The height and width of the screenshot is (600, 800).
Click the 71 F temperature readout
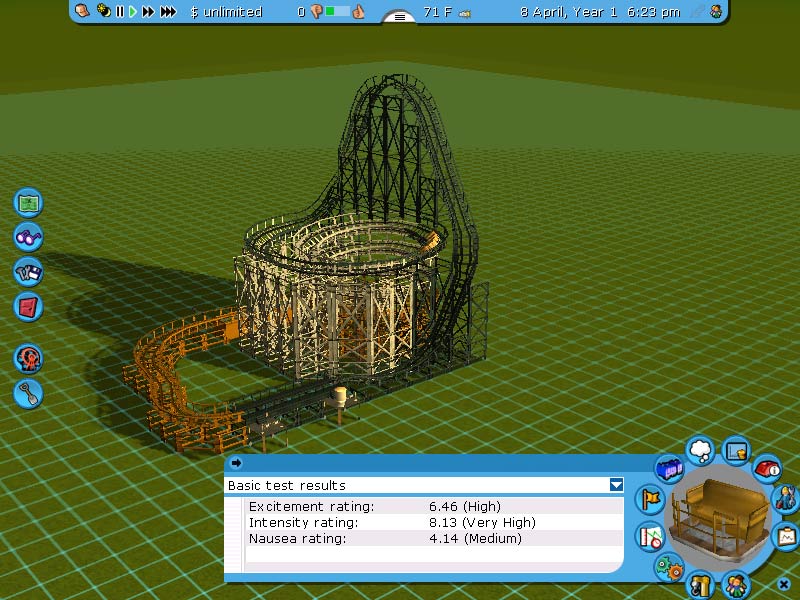(x=438, y=12)
